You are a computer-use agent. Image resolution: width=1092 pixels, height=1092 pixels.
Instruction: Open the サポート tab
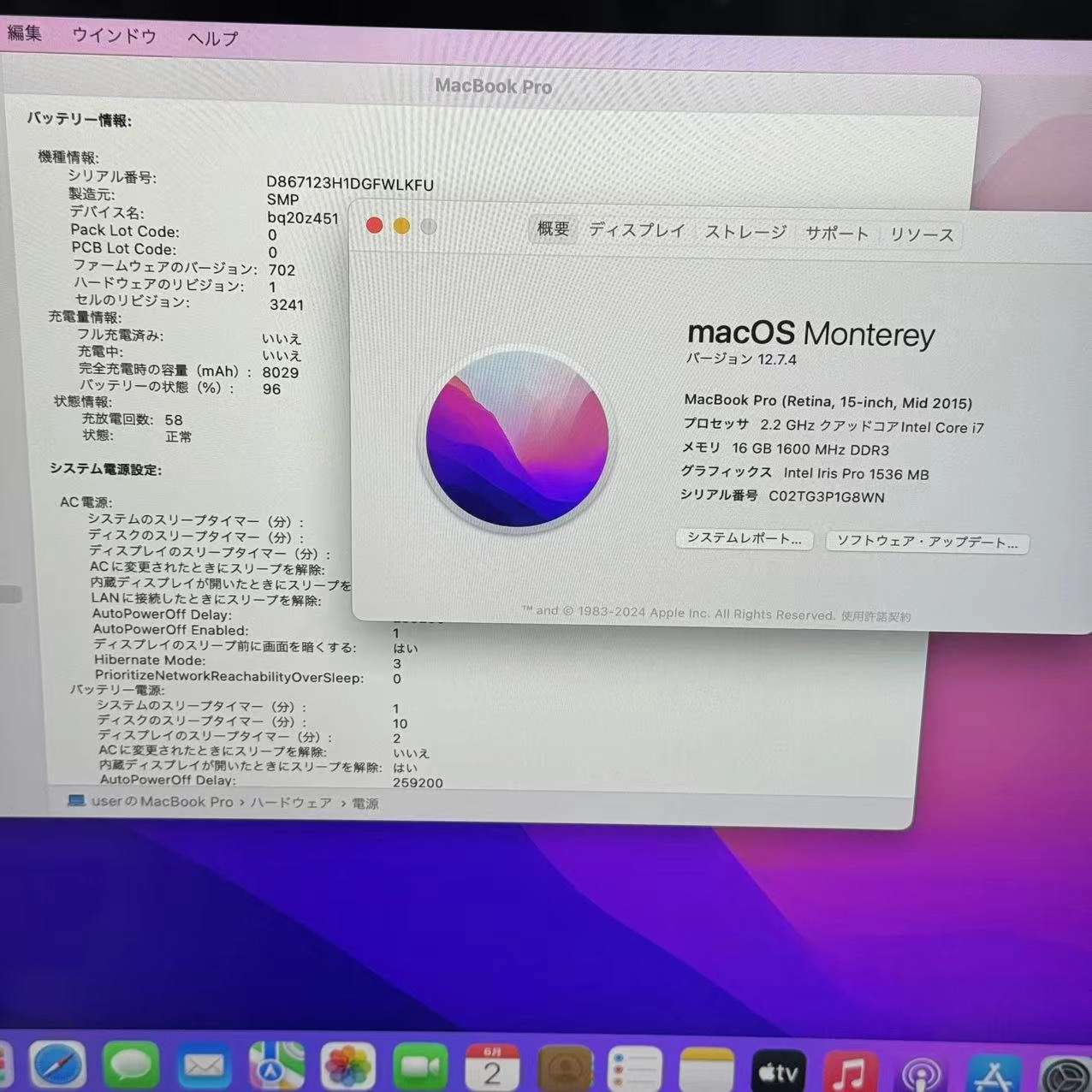pos(836,233)
